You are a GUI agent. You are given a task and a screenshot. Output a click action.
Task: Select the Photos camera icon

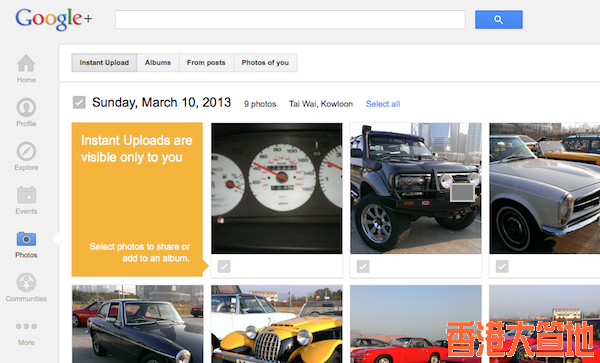(26, 239)
